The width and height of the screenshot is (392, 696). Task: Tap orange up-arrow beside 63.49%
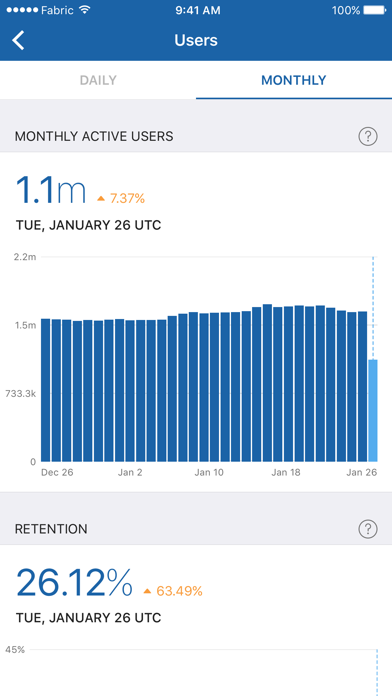(x=147, y=591)
